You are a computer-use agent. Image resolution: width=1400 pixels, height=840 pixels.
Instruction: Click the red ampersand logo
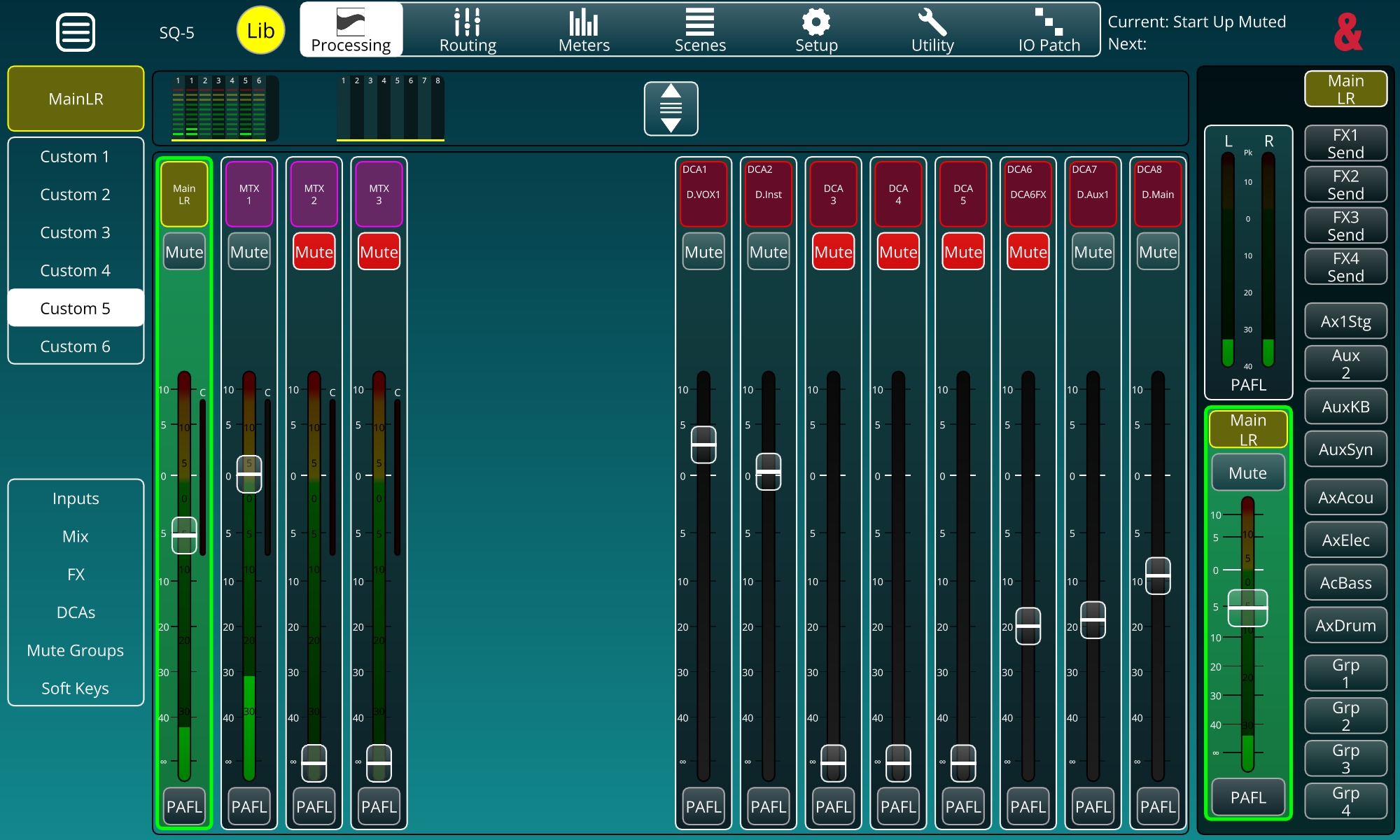(x=1347, y=32)
